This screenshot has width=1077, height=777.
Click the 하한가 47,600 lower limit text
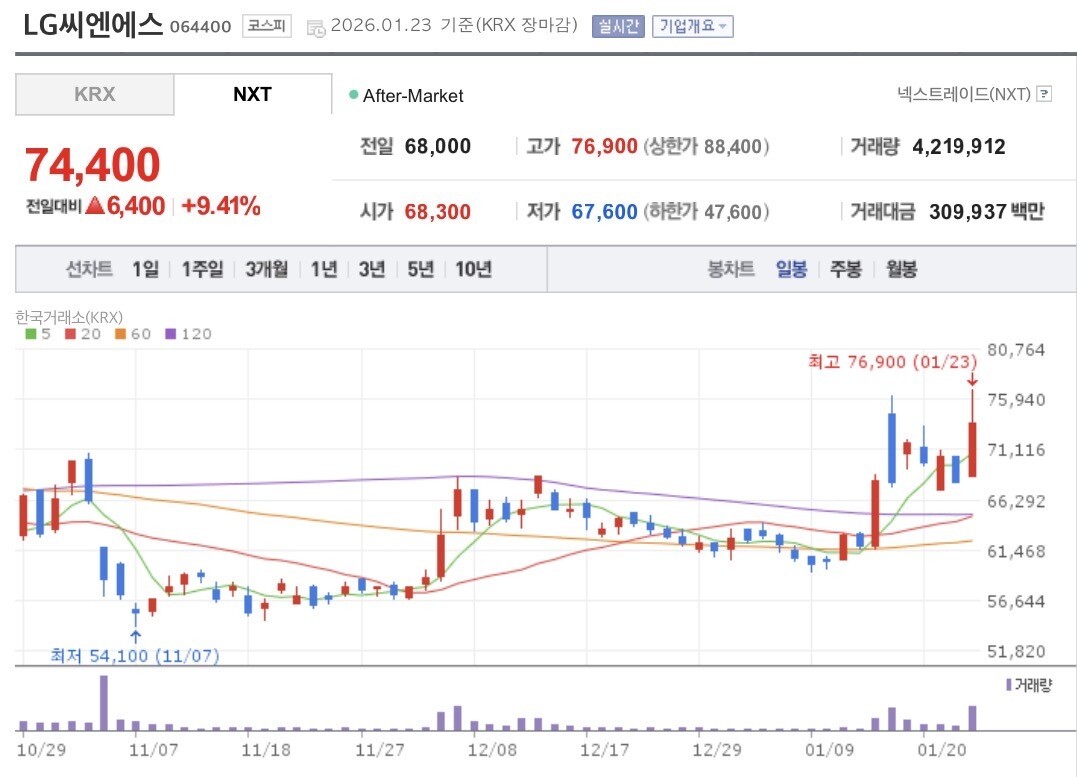(706, 212)
